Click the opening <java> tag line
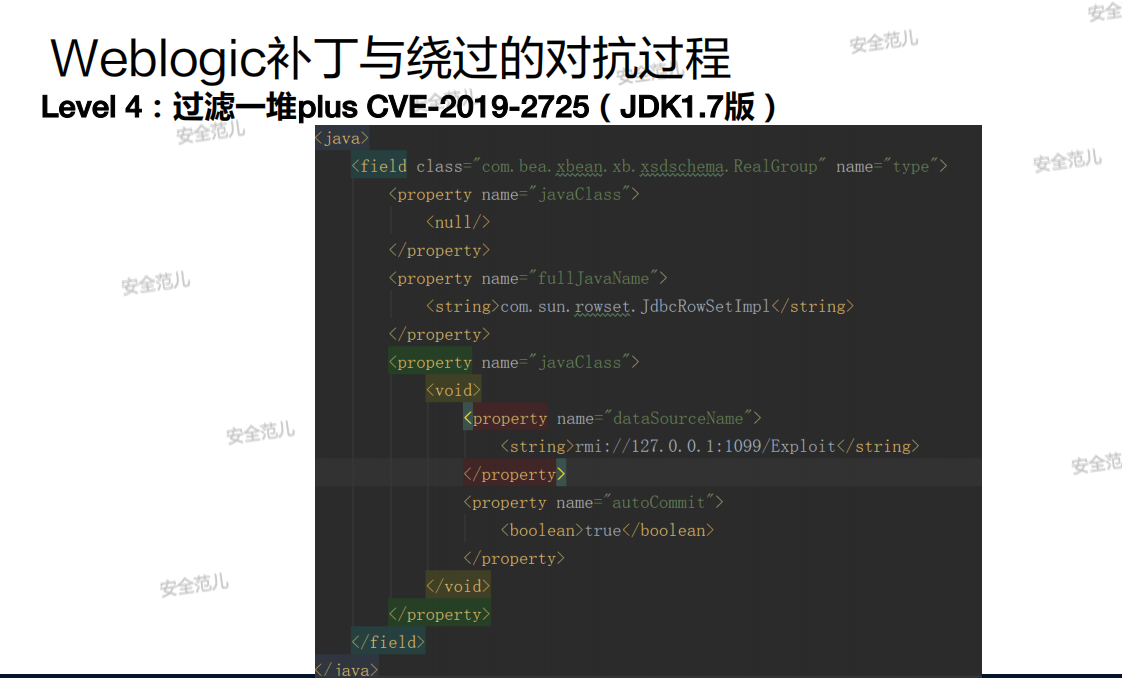The height and width of the screenshot is (678, 1122). coord(342,138)
